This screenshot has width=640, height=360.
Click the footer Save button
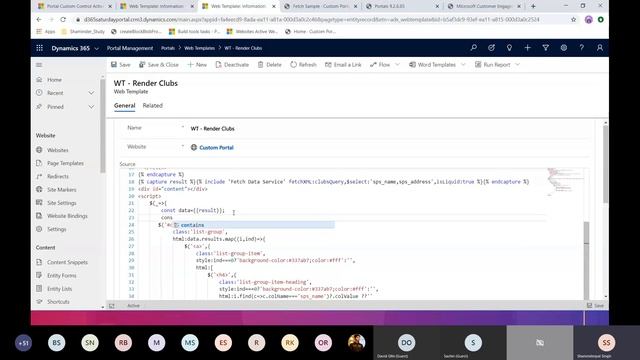pyautogui.click(x=596, y=306)
